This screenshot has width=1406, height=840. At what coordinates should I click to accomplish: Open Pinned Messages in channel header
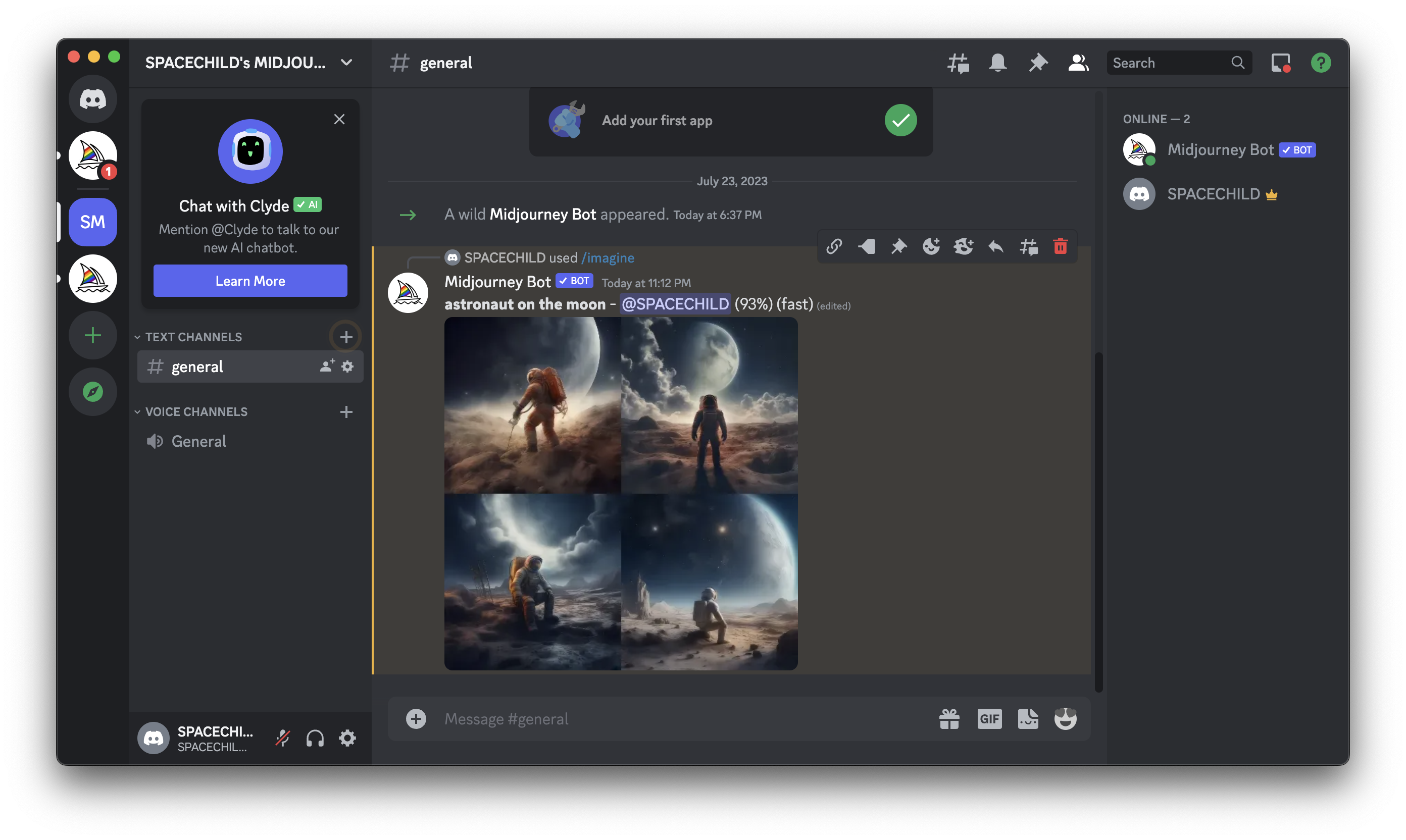click(x=1038, y=63)
